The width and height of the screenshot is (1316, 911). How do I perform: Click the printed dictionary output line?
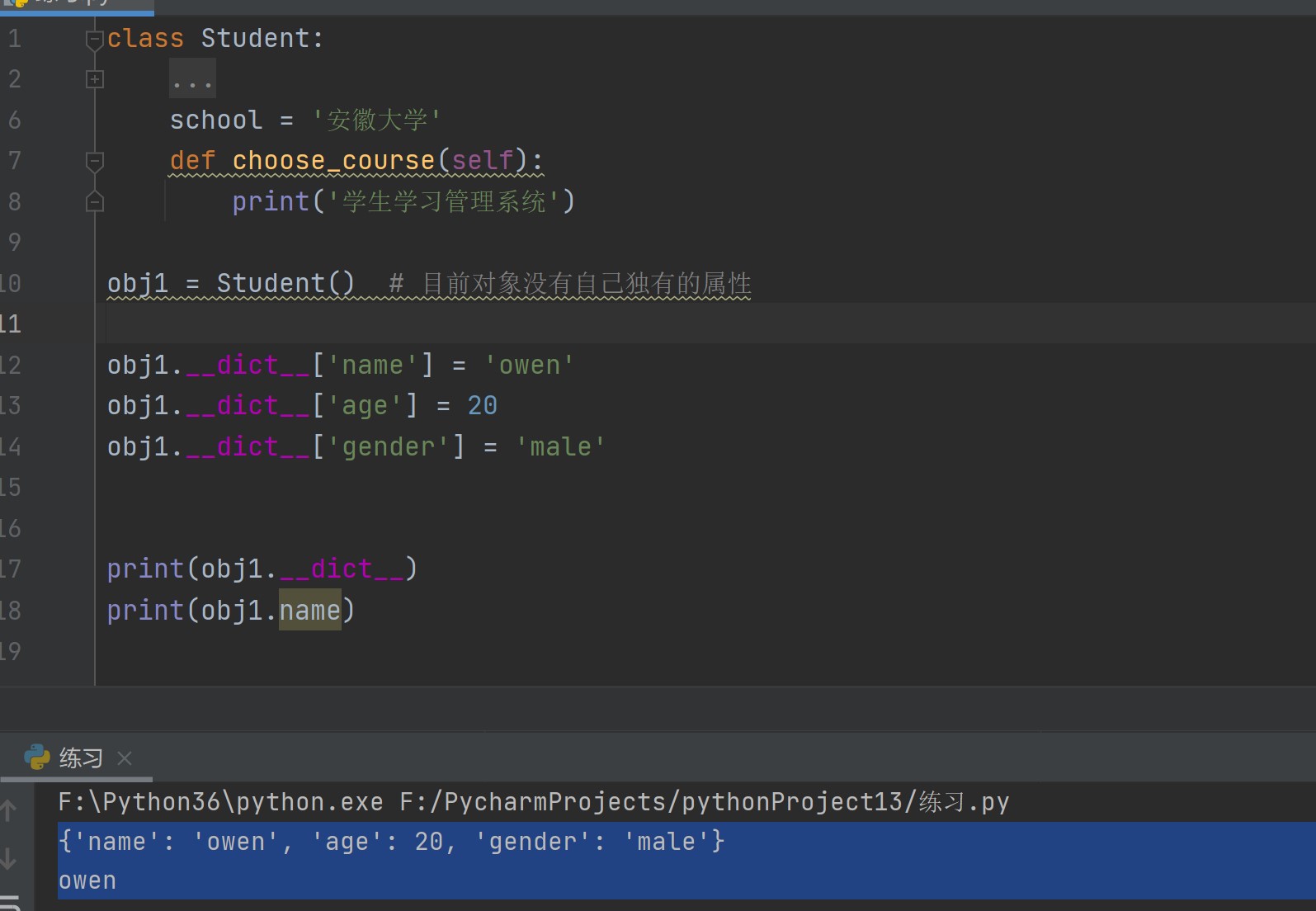tap(391, 842)
